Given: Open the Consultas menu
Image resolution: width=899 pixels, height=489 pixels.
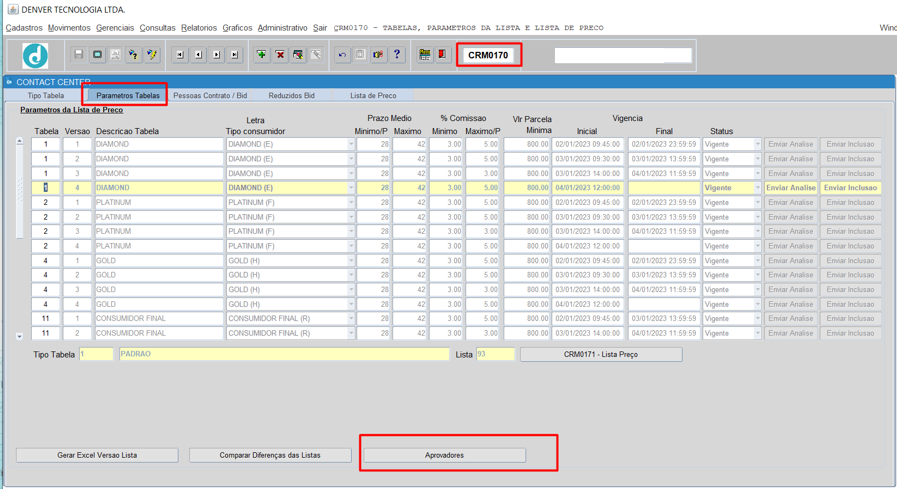Looking at the screenshot, I should 157,28.
